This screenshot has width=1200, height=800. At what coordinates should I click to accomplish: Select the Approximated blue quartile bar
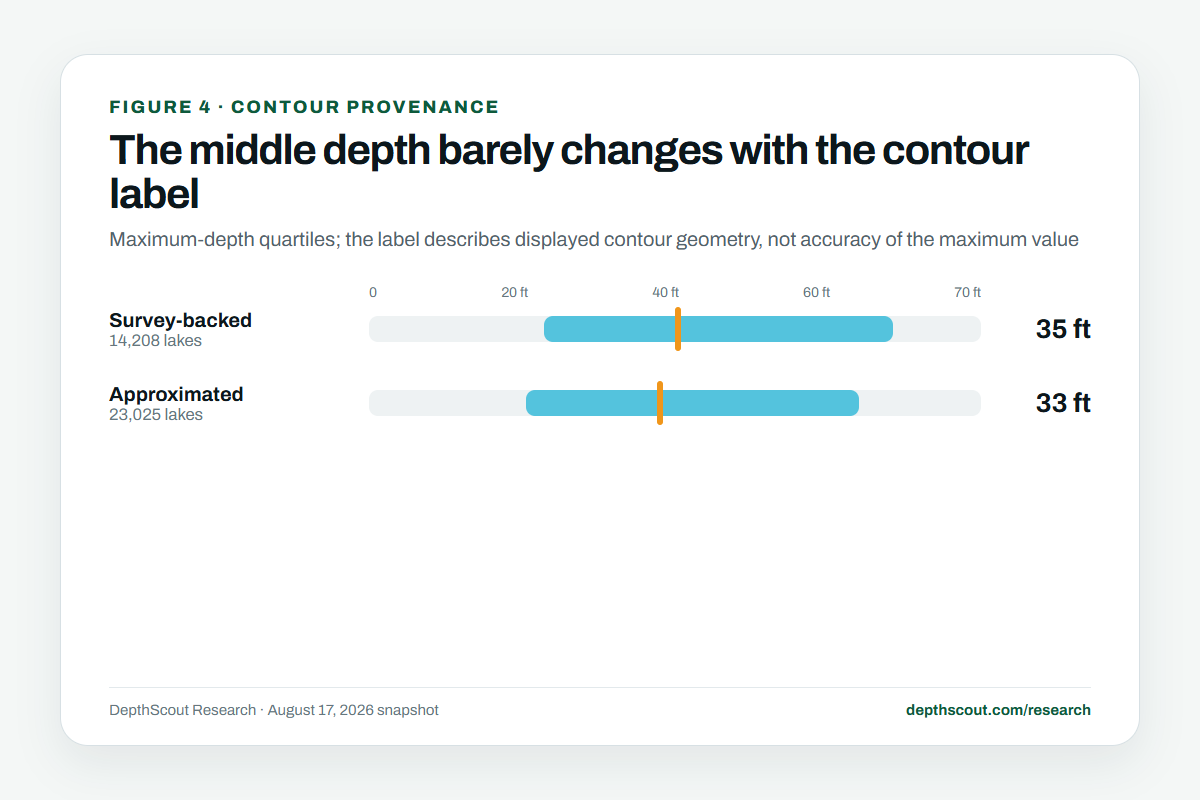point(692,403)
